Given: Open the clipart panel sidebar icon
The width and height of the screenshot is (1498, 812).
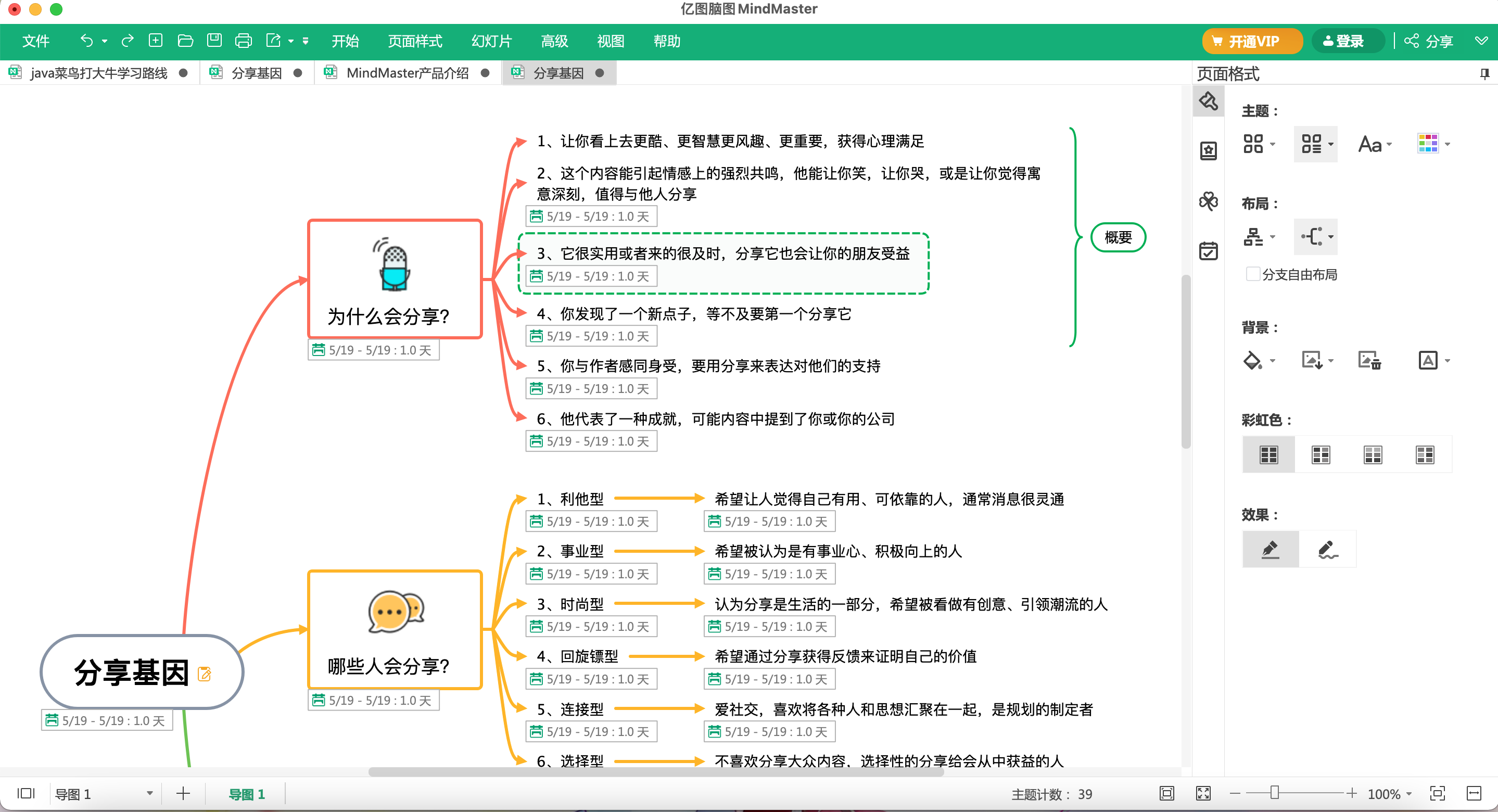Looking at the screenshot, I should coord(1208,202).
